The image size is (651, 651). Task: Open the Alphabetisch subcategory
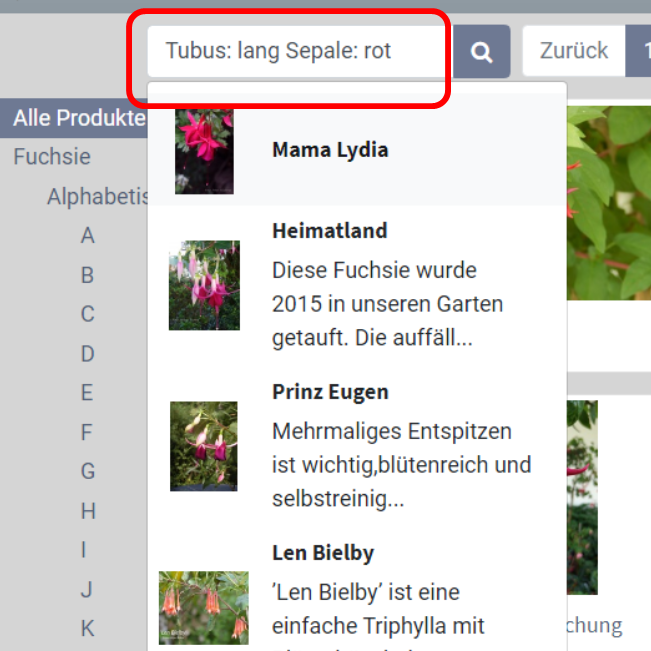pos(98,197)
